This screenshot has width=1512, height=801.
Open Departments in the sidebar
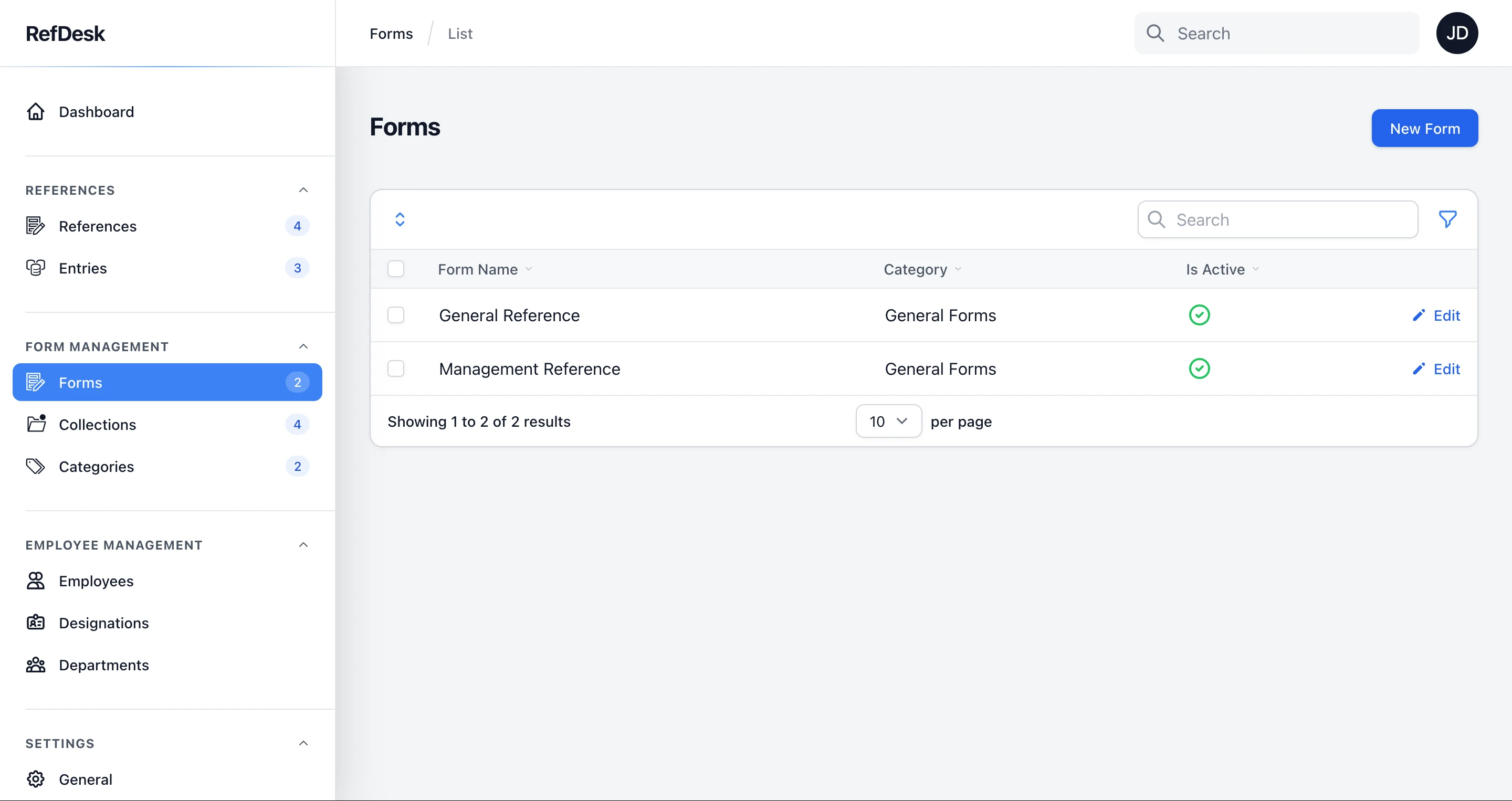click(167, 665)
